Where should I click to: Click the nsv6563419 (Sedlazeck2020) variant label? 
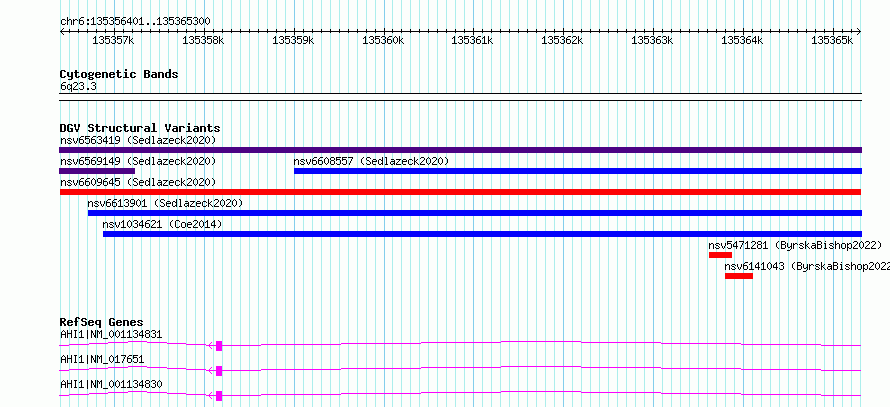tap(138, 140)
